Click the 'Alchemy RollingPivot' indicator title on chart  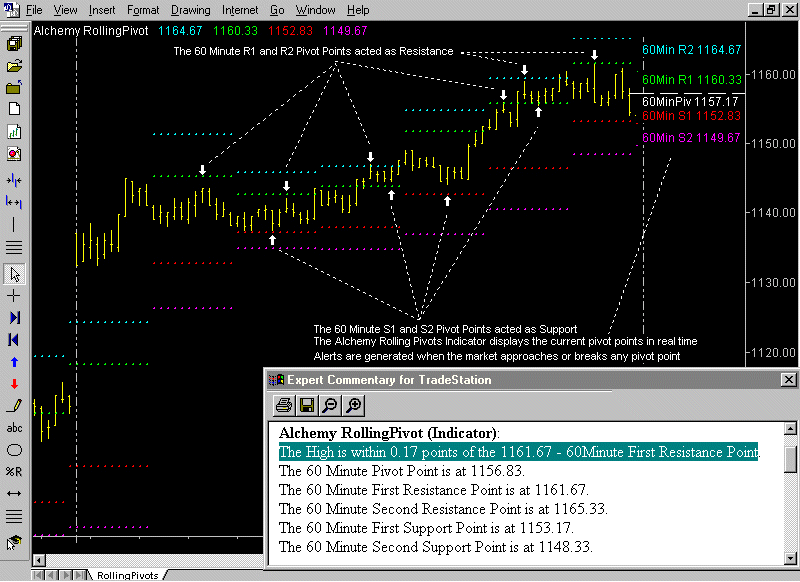(91, 31)
